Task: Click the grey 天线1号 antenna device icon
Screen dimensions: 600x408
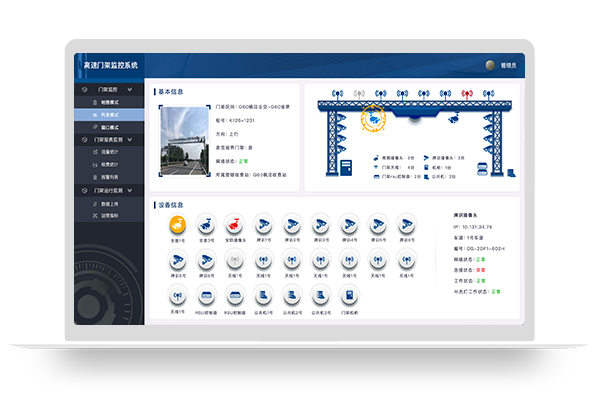Action: 236,260
